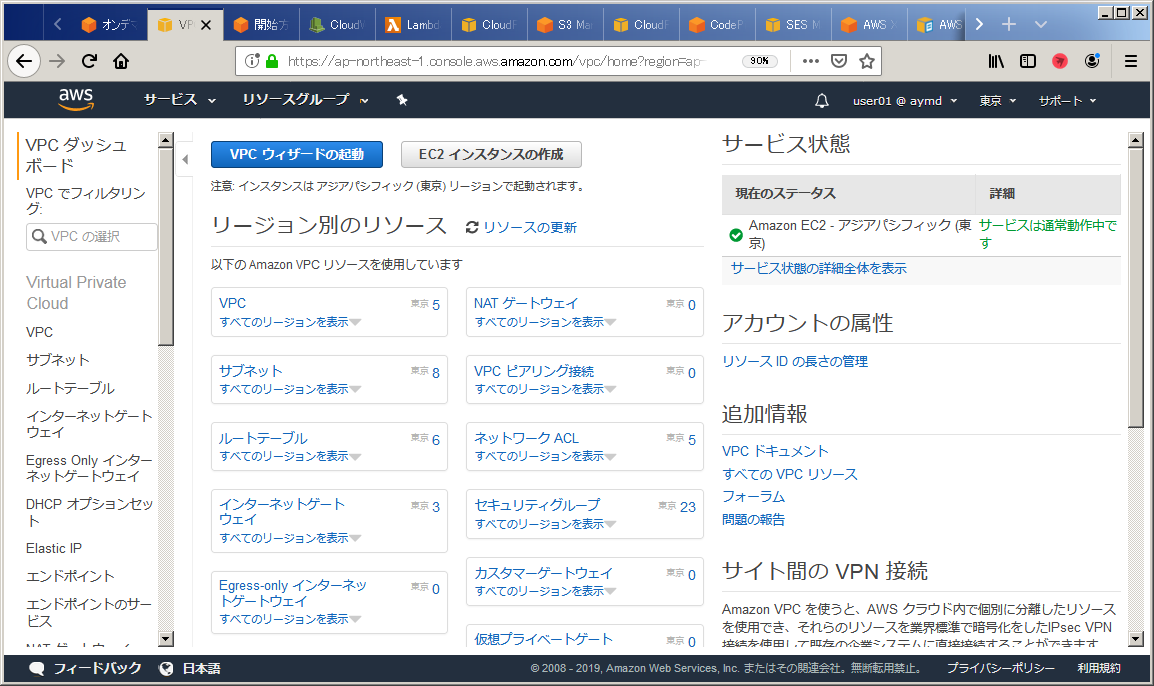Click the ネットワーク ACL resource card link
This screenshot has width=1154, height=686.
tap(526, 438)
